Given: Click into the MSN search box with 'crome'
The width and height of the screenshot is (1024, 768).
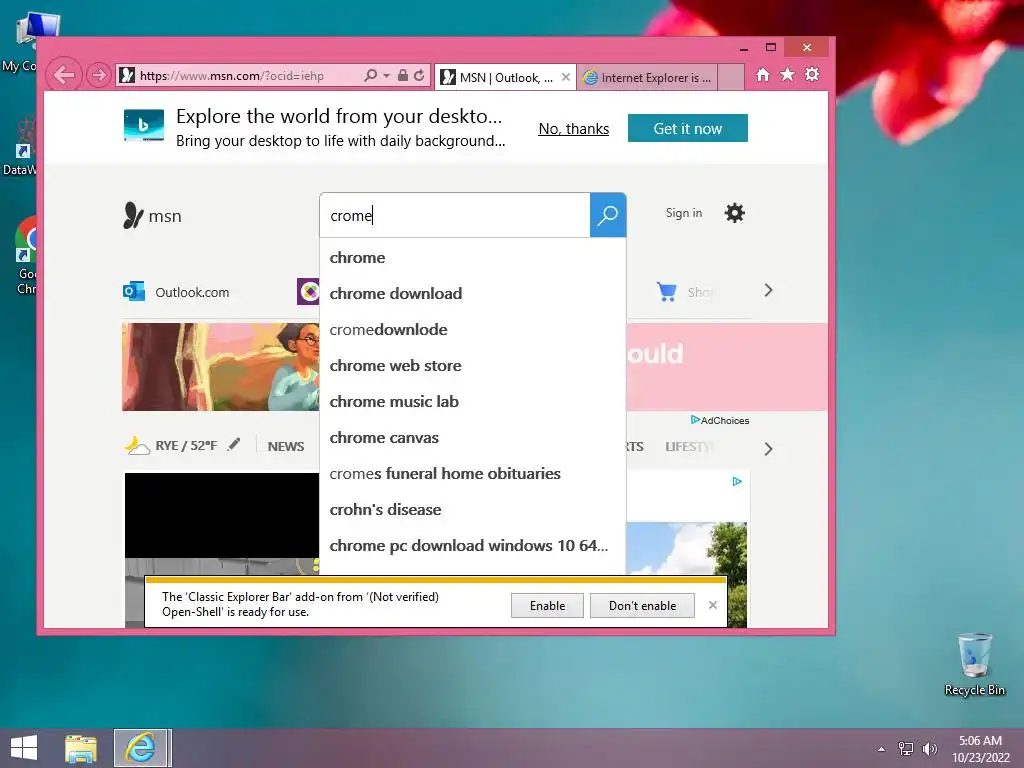Looking at the screenshot, I should 455,216.
